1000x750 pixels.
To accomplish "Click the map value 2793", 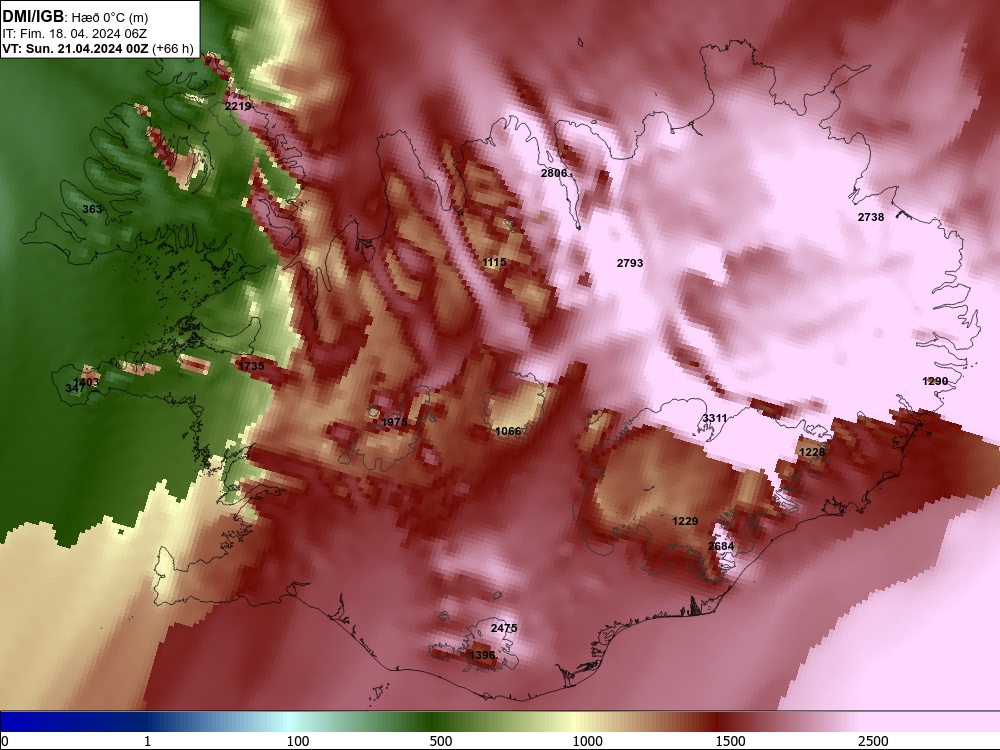I will [x=629, y=263].
